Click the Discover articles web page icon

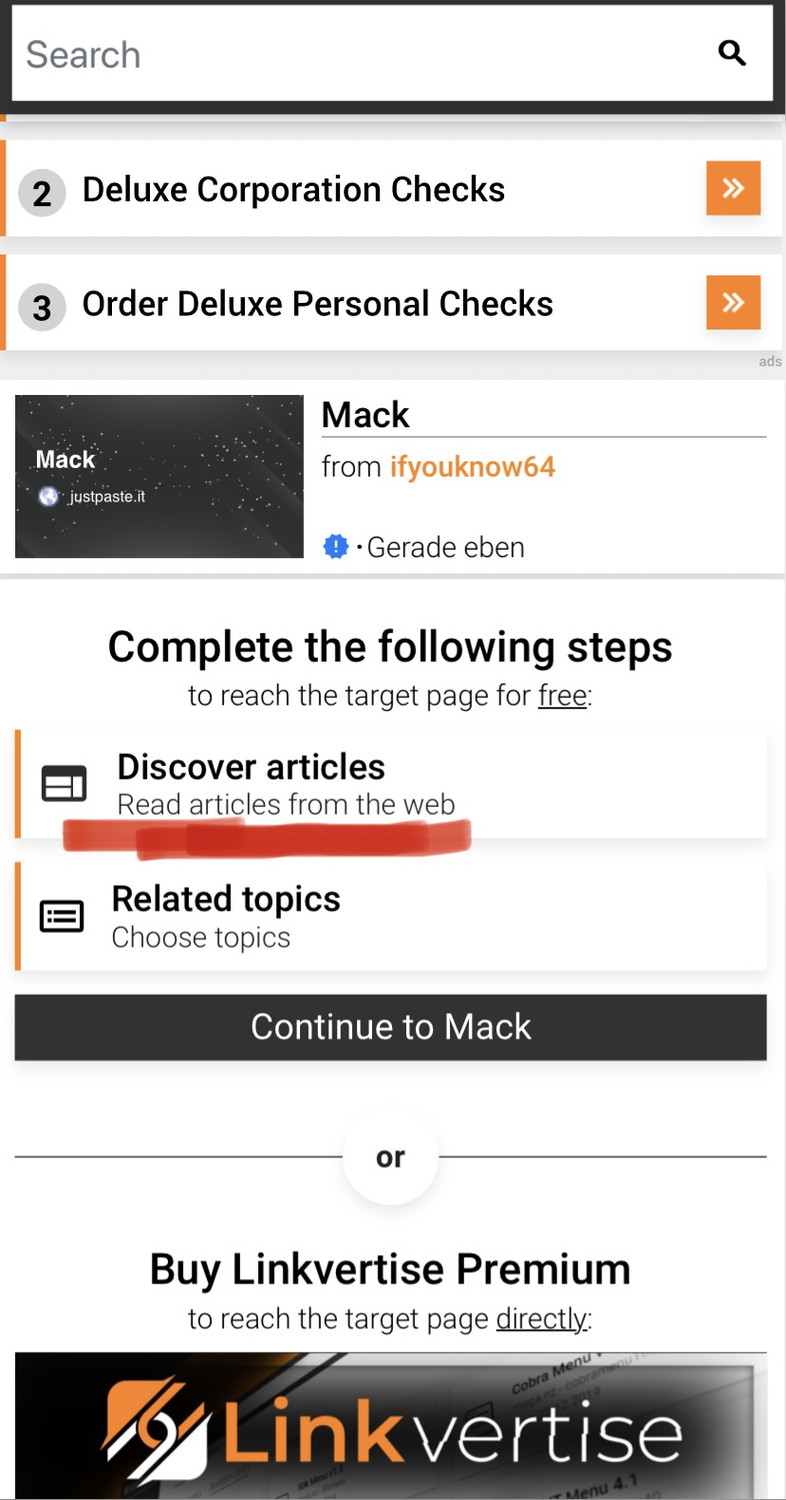click(64, 784)
